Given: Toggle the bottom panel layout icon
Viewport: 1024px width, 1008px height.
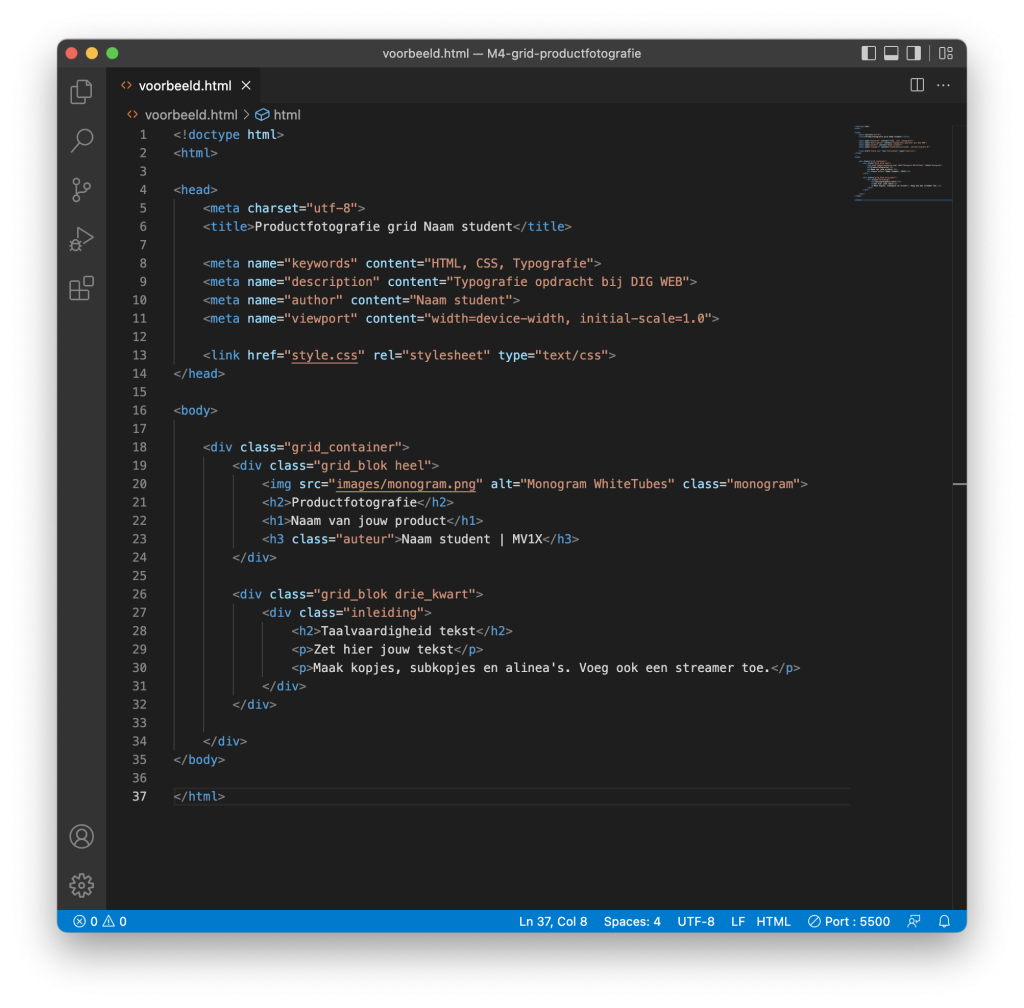Looking at the screenshot, I should pyautogui.click(x=891, y=54).
